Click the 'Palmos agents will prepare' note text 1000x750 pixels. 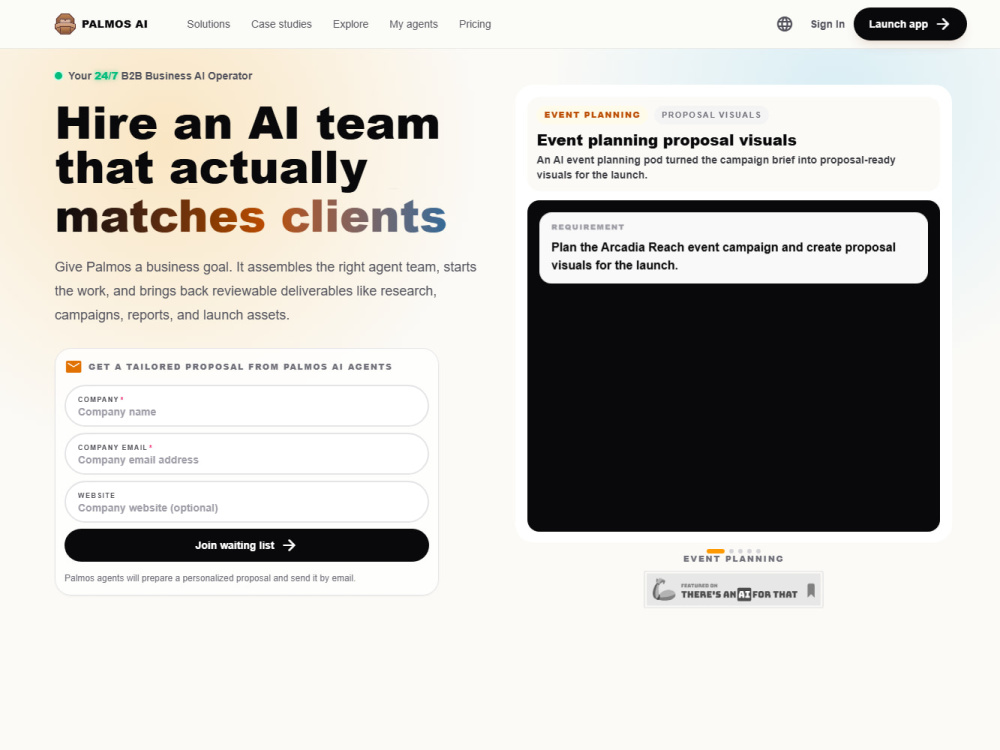[x=210, y=578]
